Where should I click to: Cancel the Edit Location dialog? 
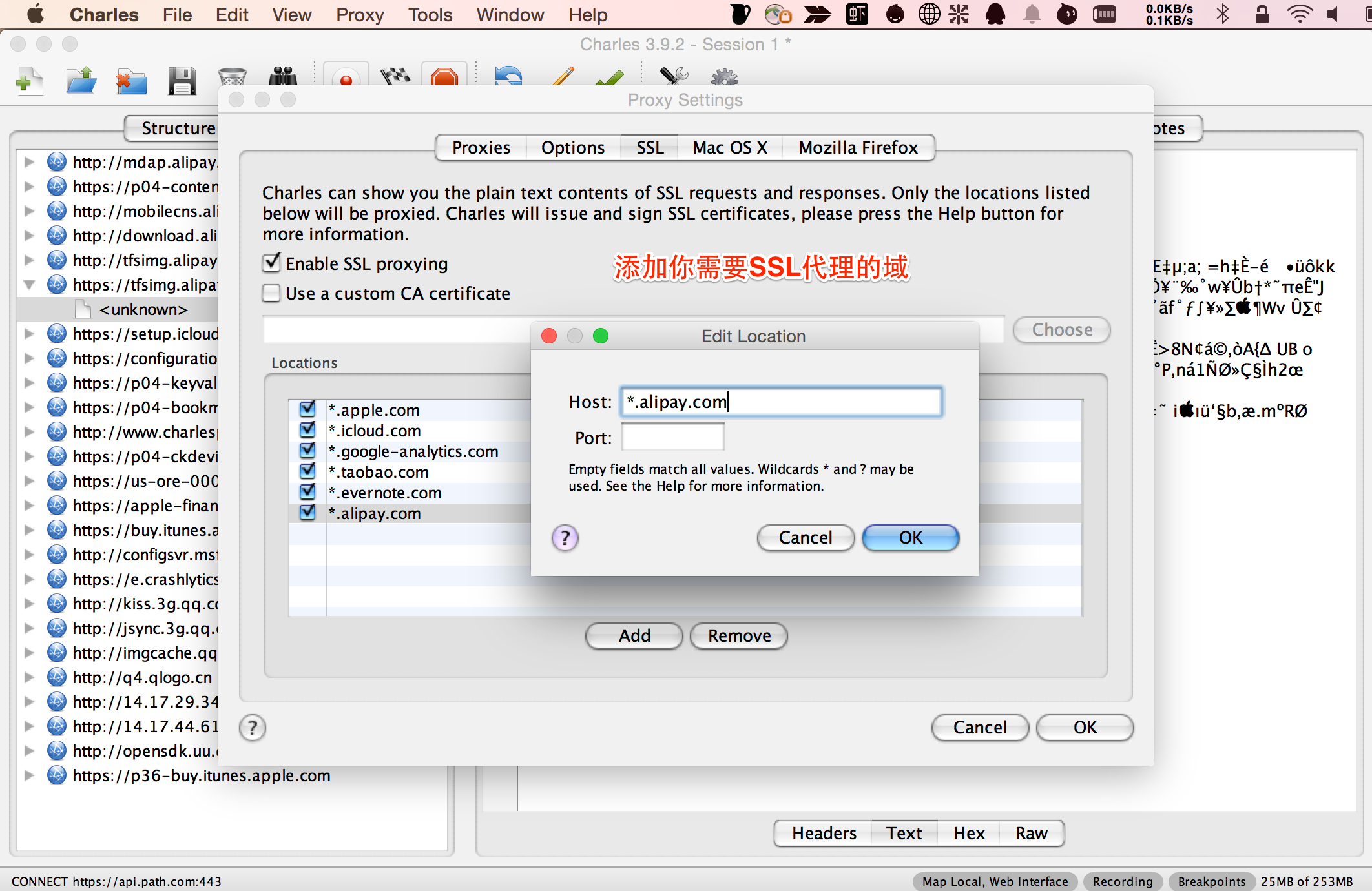[x=806, y=538]
